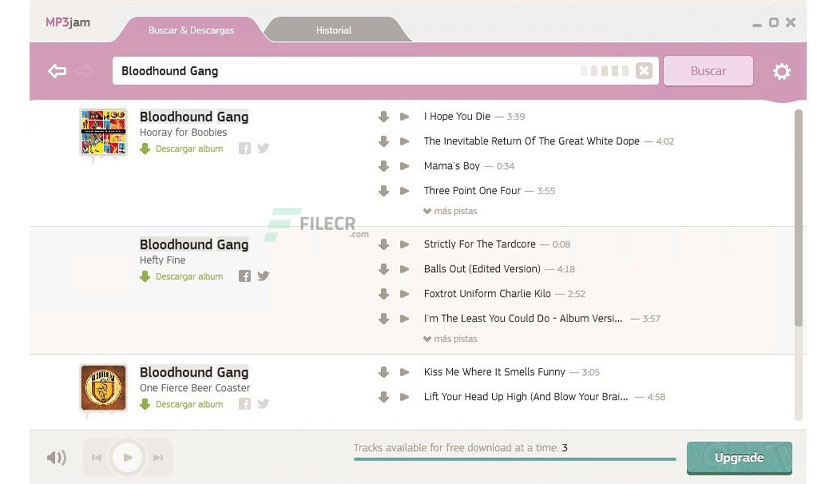Expand más pistas for Hefty Fine
The width and height of the screenshot is (836, 484).
tap(451, 339)
